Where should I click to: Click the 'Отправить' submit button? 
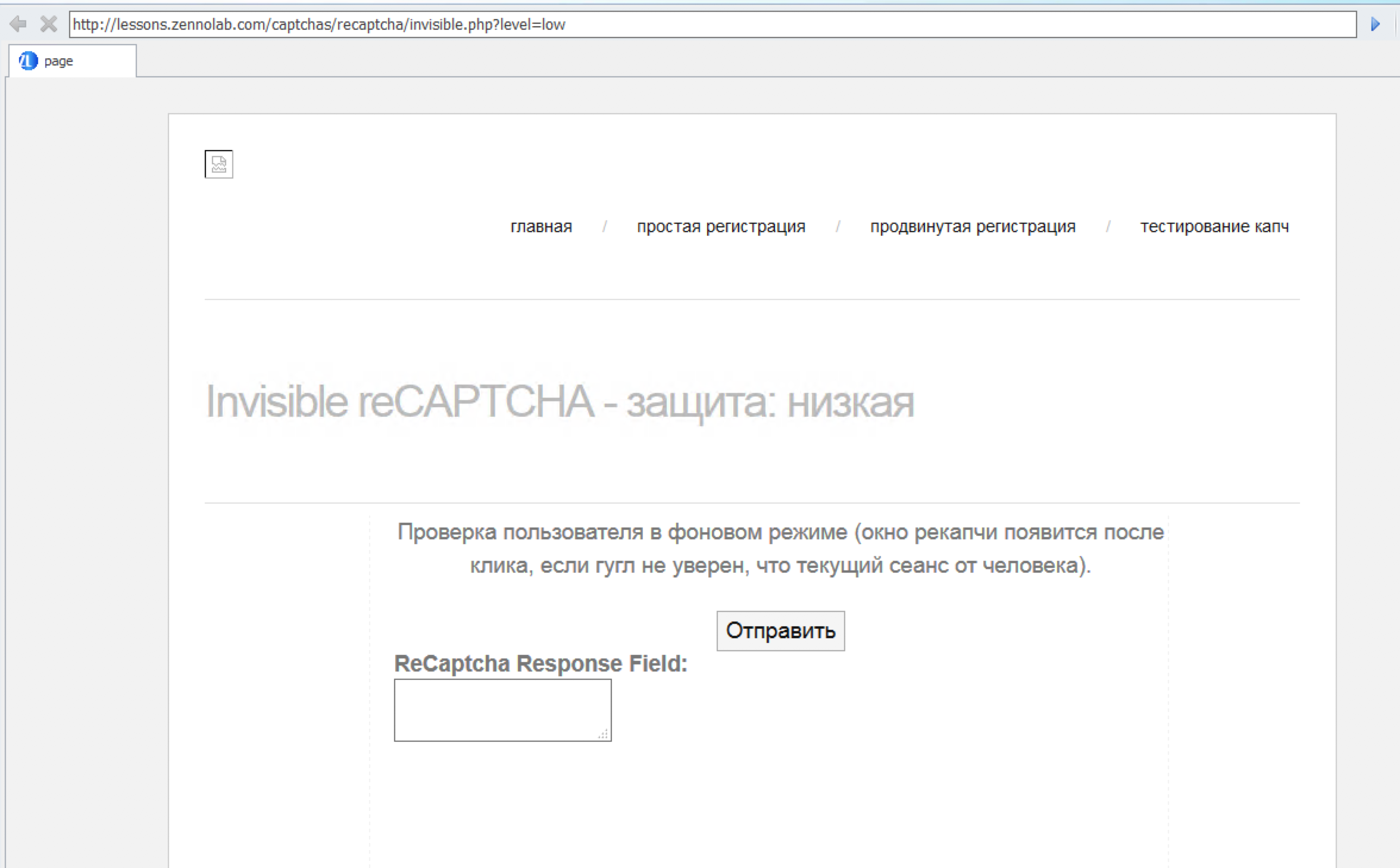click(x=780, y=631)
